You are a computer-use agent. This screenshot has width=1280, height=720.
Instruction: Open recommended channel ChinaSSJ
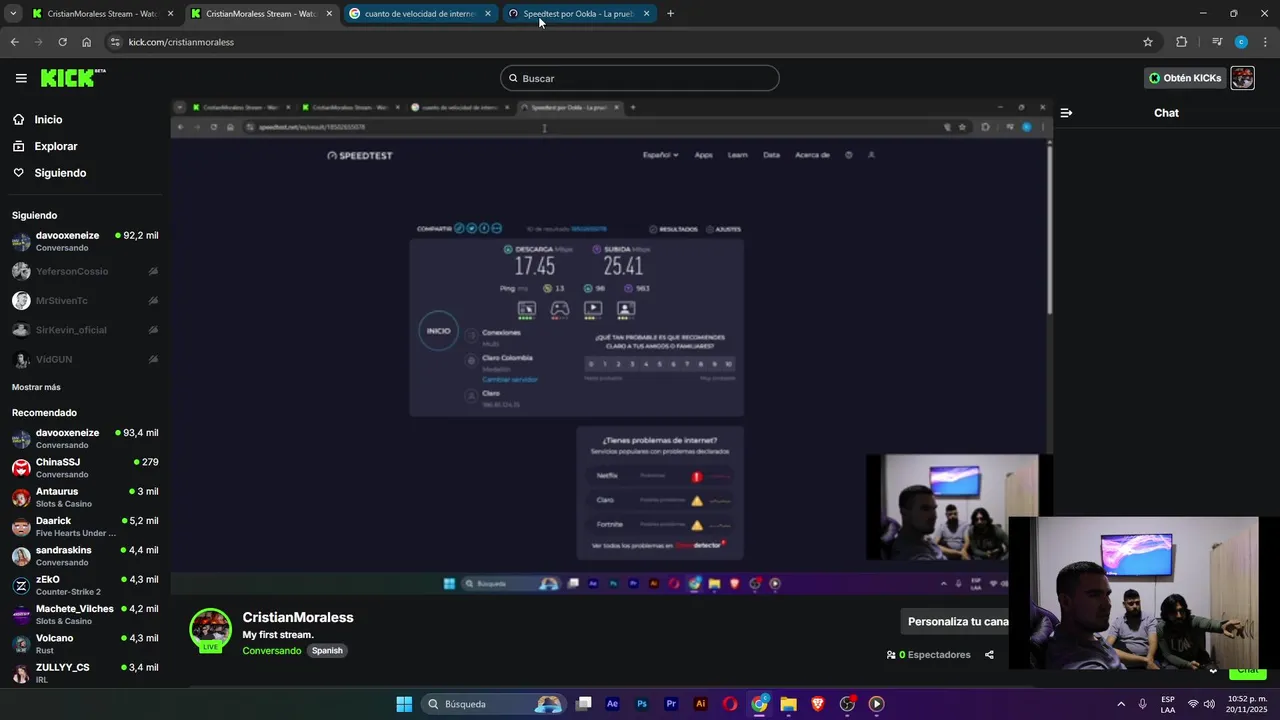85,468
